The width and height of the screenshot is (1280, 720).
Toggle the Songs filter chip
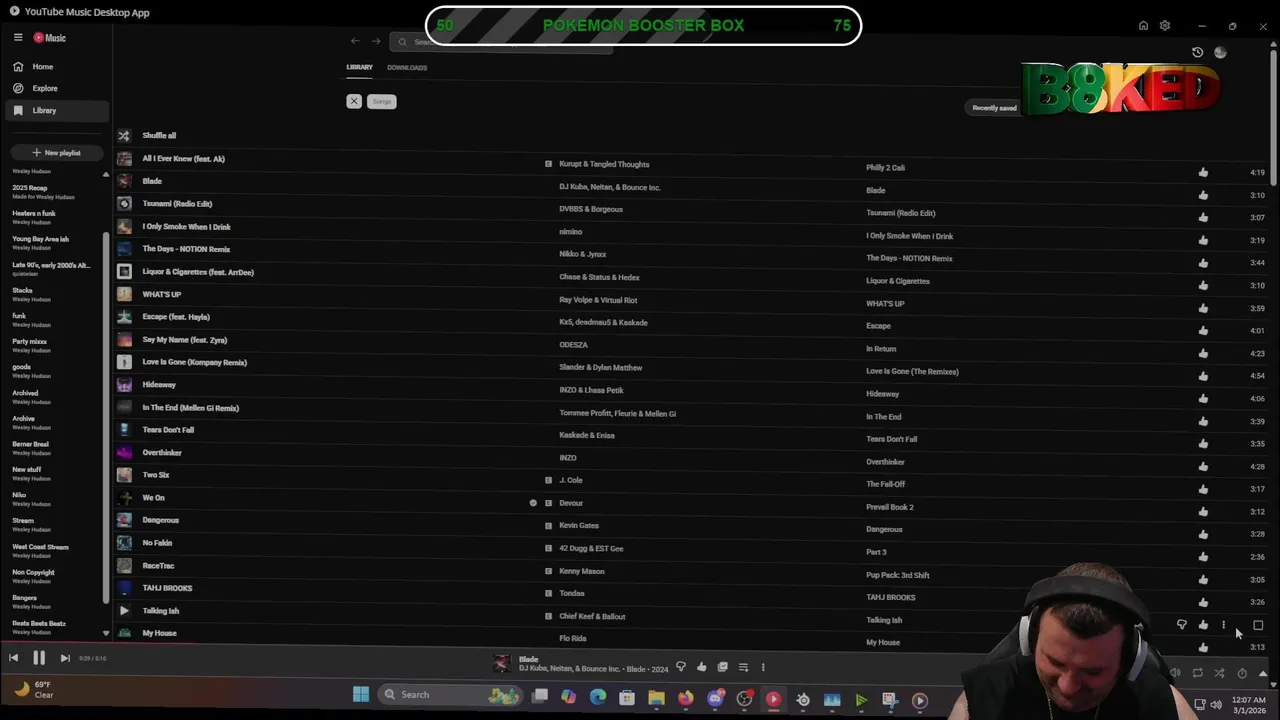point(382,101)
